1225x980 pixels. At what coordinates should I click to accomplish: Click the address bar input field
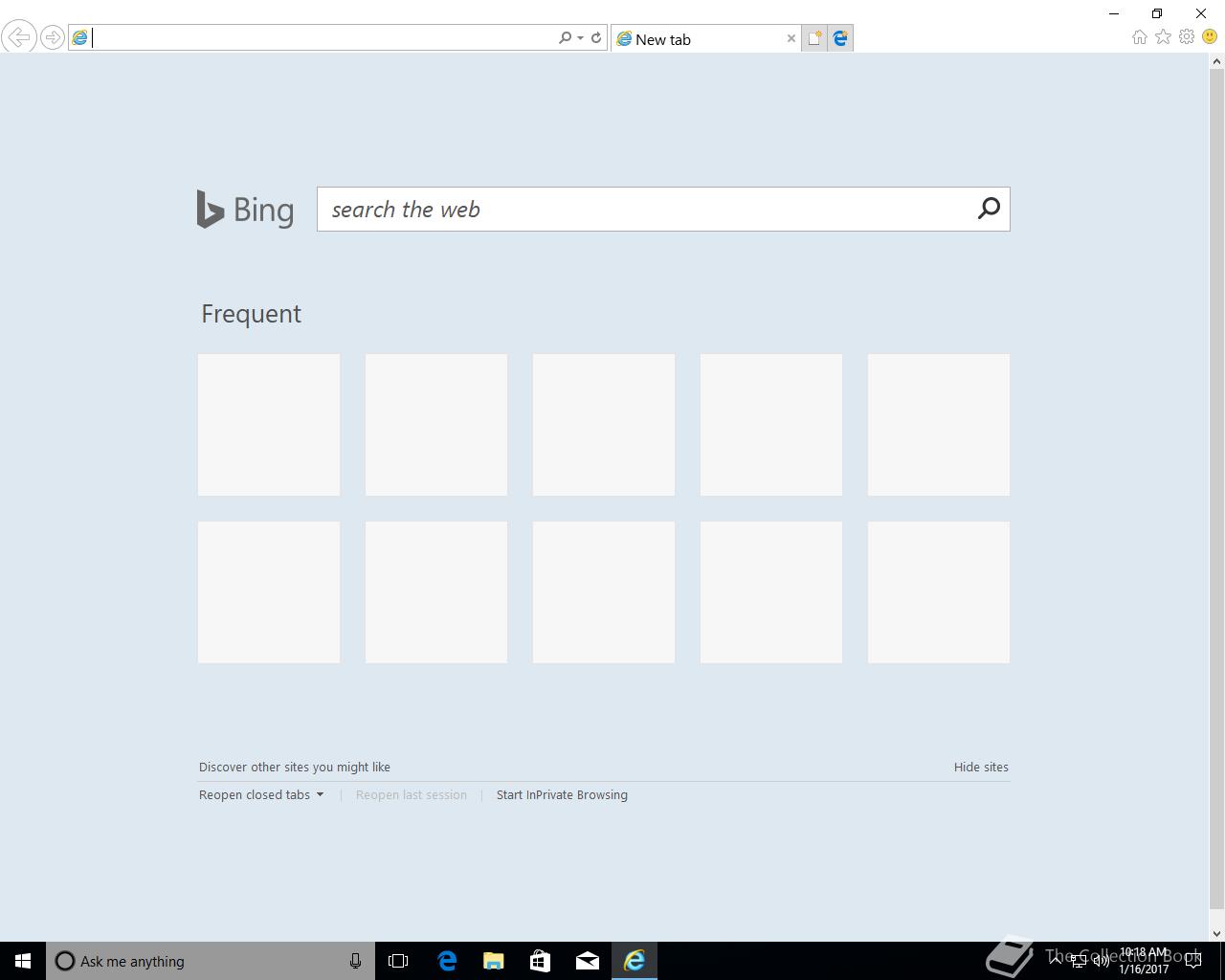coord(323,37)
